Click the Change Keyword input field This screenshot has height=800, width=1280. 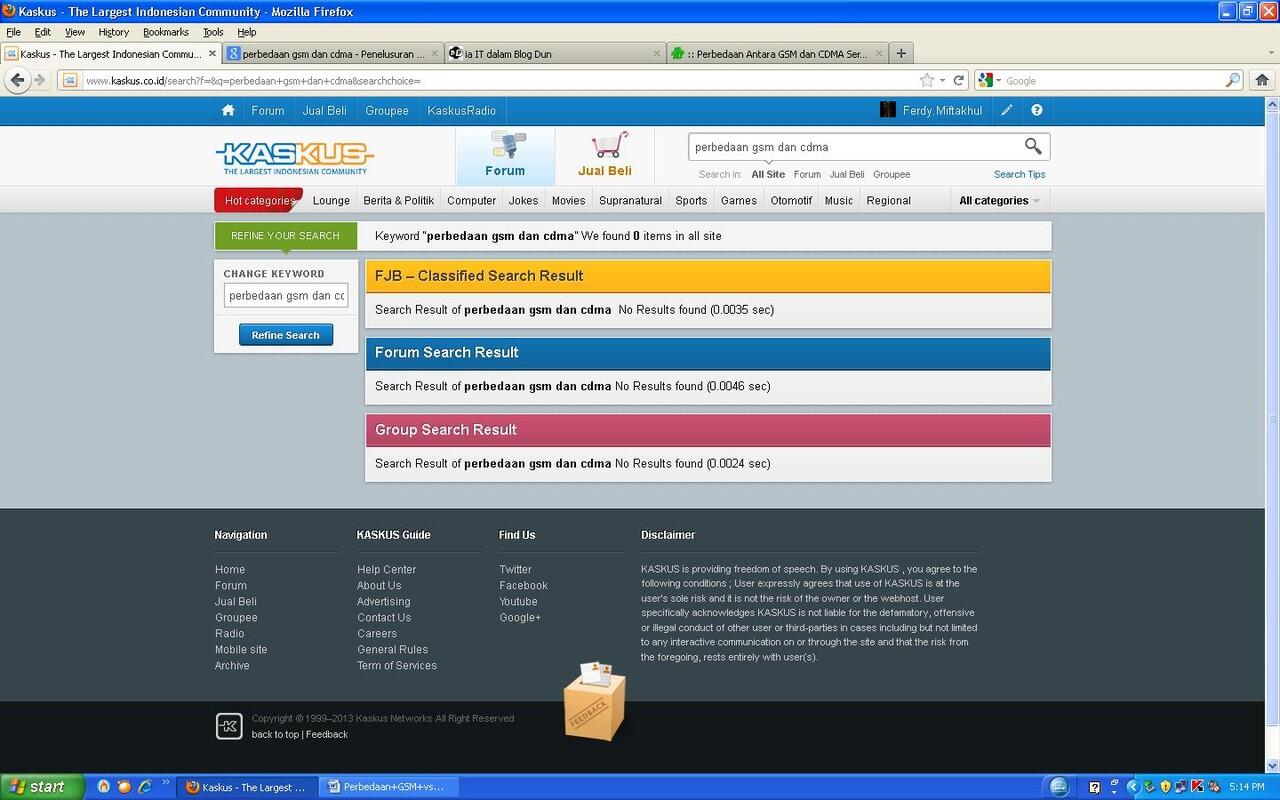286,296
